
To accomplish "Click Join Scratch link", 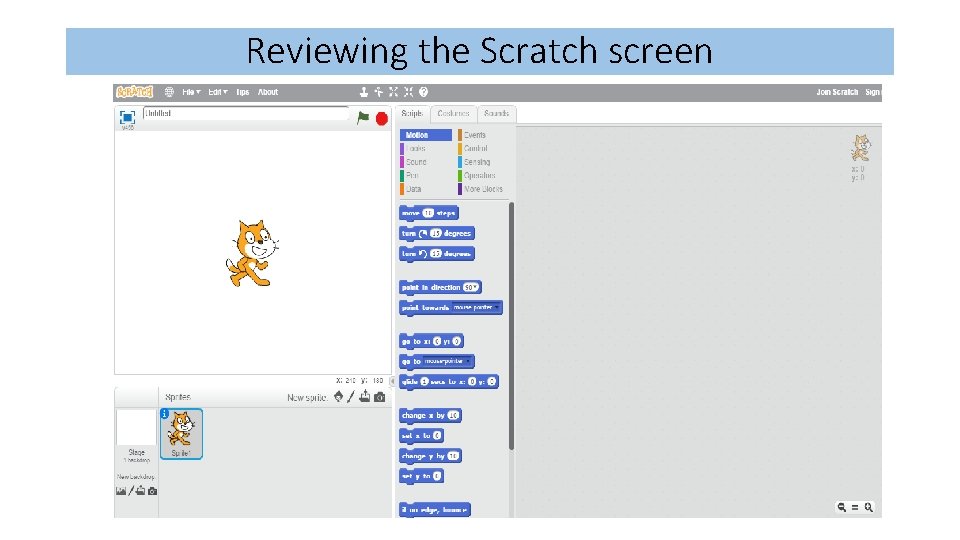I will 837,92.
